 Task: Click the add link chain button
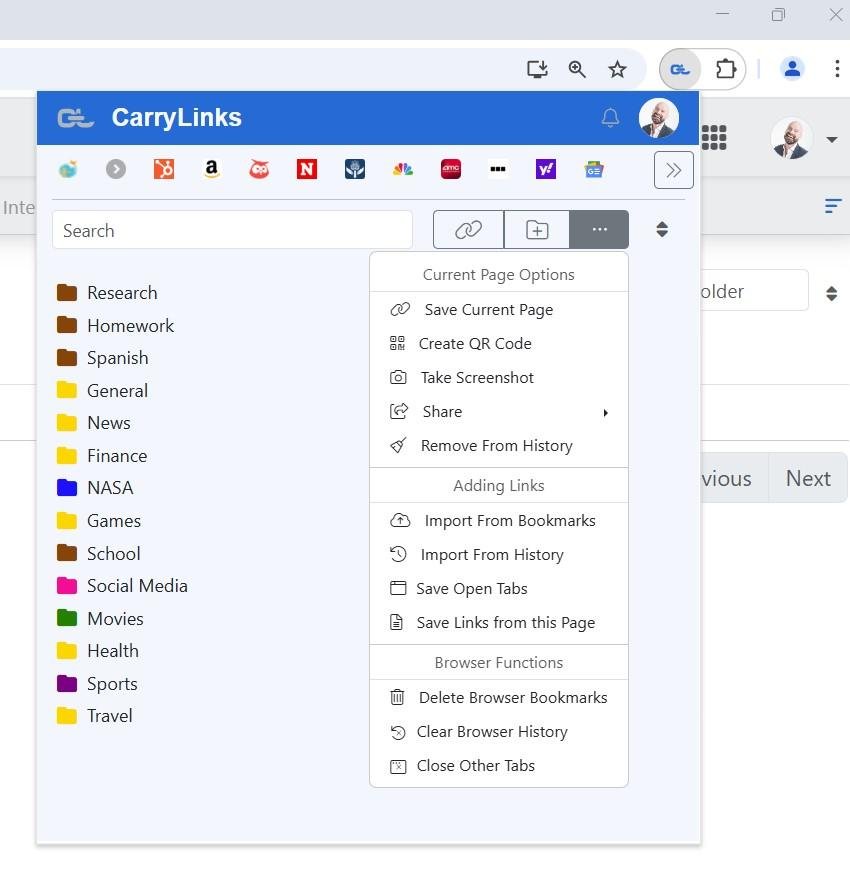click(469, 230)
